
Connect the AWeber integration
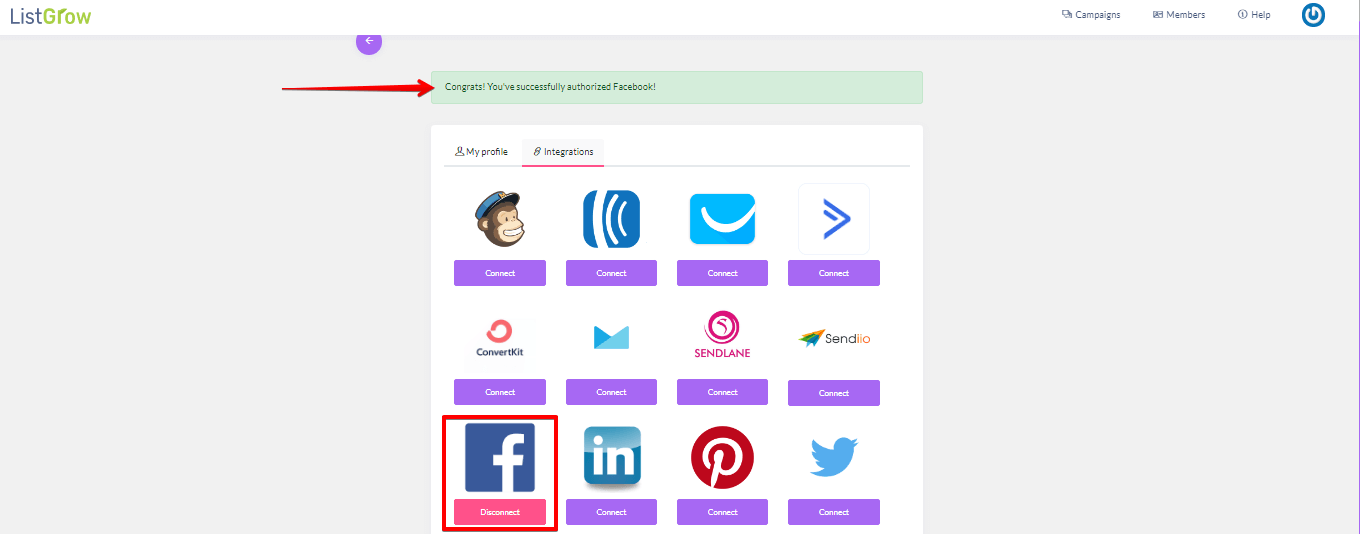point(611,273)
